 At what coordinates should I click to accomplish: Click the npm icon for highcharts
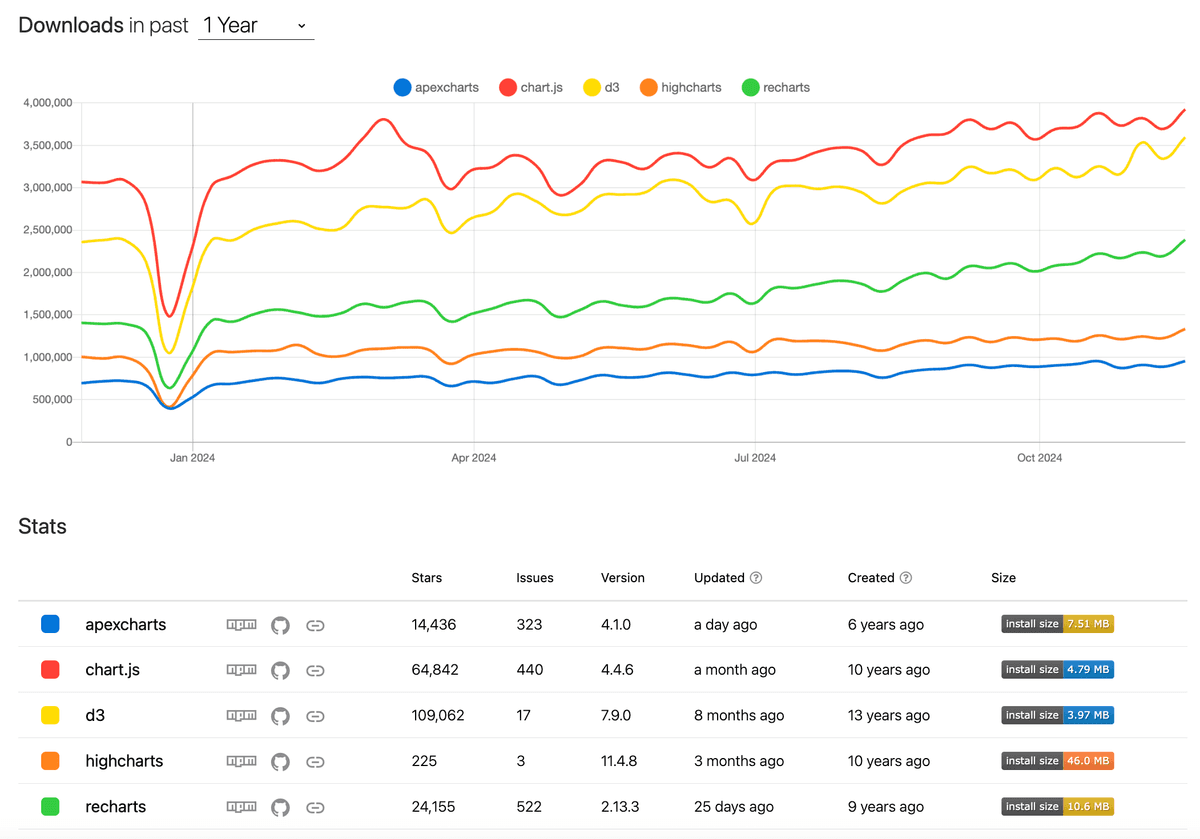click(240, 761)
